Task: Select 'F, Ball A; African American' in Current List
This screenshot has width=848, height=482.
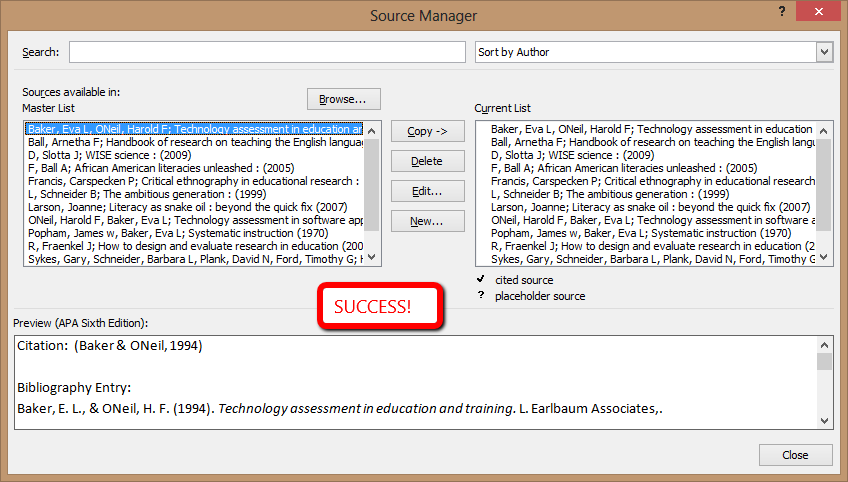Action: pos(624,168)
